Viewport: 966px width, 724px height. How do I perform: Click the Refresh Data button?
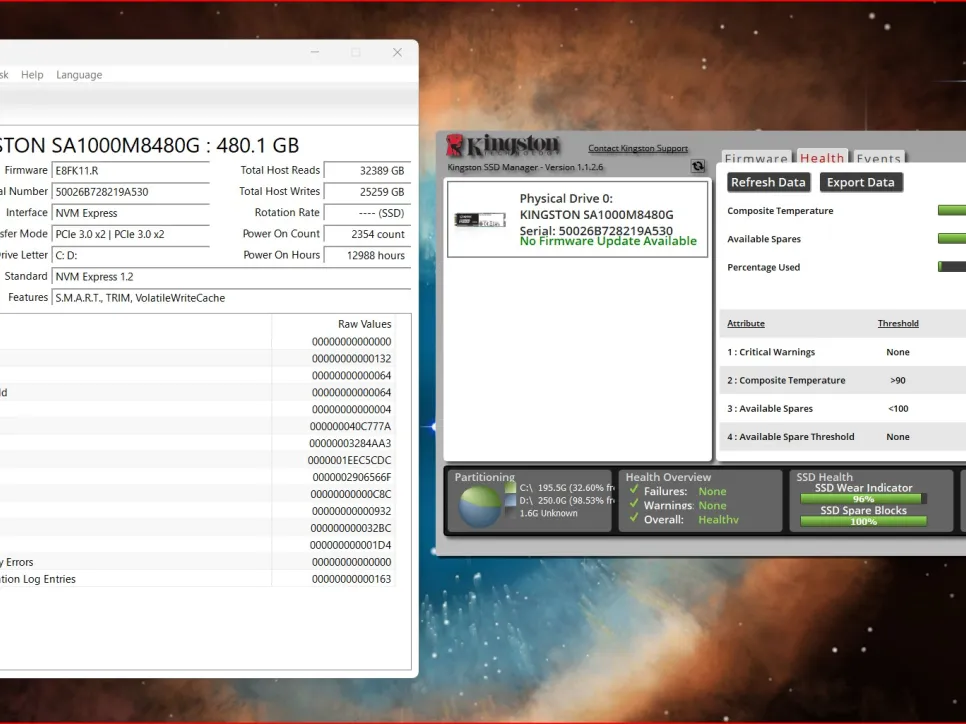768,182
